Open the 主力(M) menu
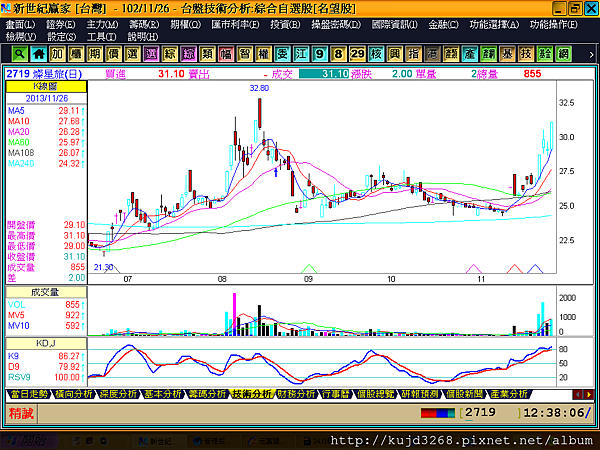The height and width of the screenshot is (450, 600). click(102, 25)
